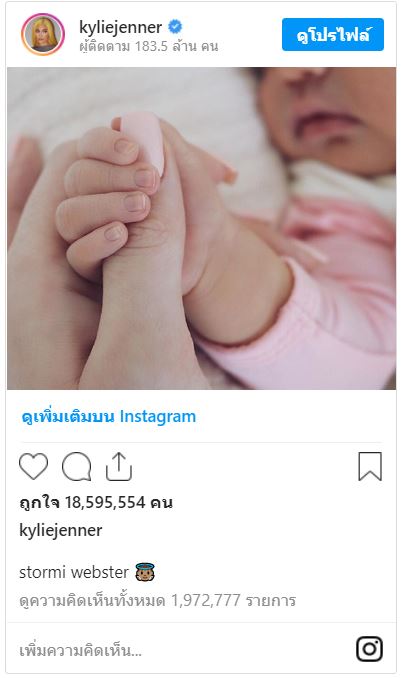
Task: Click the stormi webster caption text
Action: coord(74,572)
